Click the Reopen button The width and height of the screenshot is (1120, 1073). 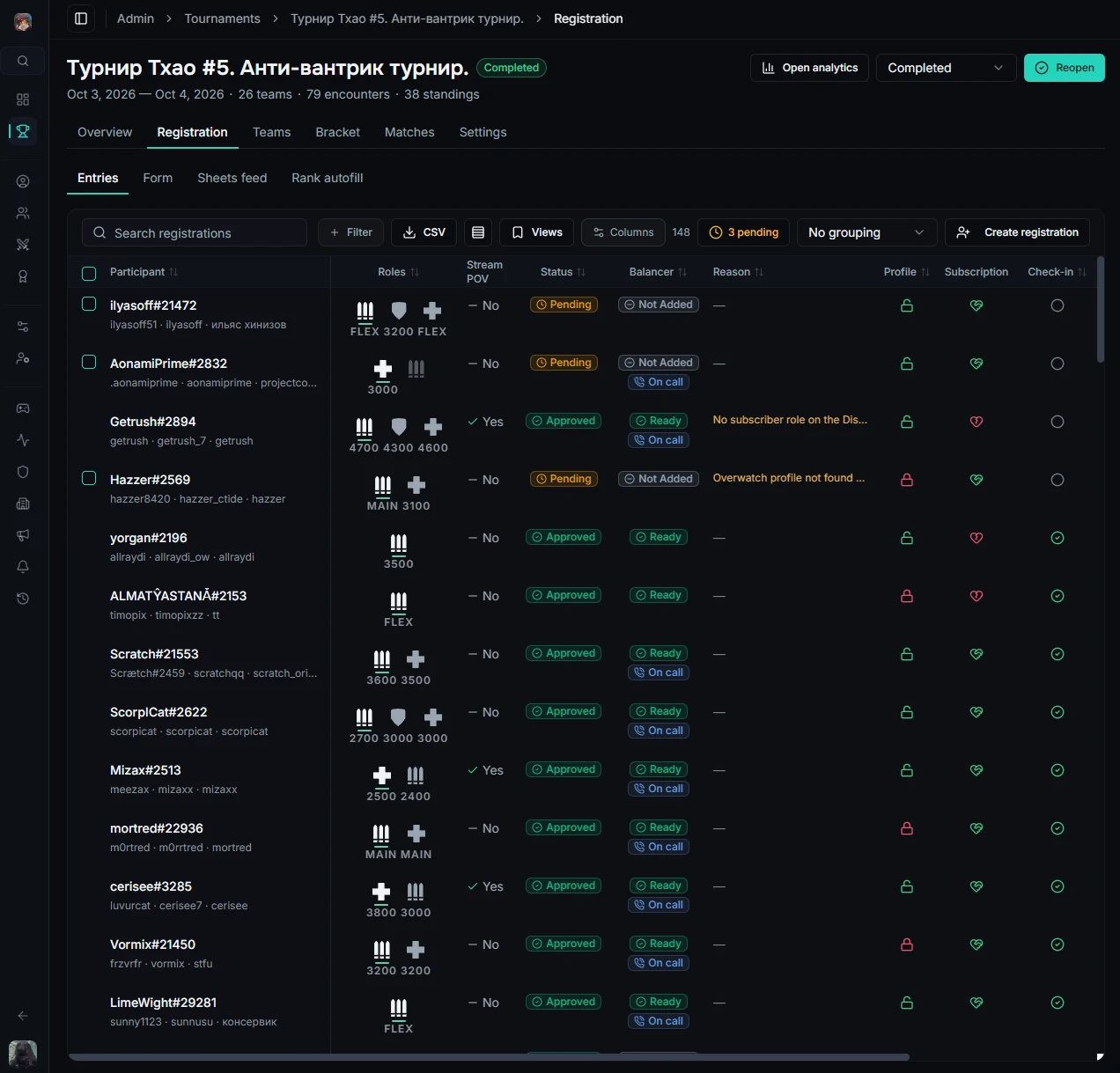point(1065,68)
